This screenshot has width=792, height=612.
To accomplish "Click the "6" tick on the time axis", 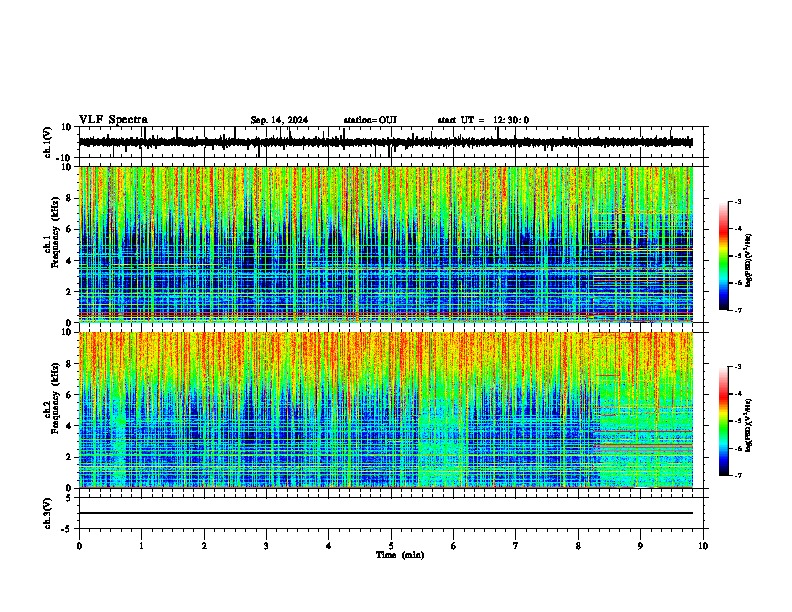I will (x=454, y=546).
